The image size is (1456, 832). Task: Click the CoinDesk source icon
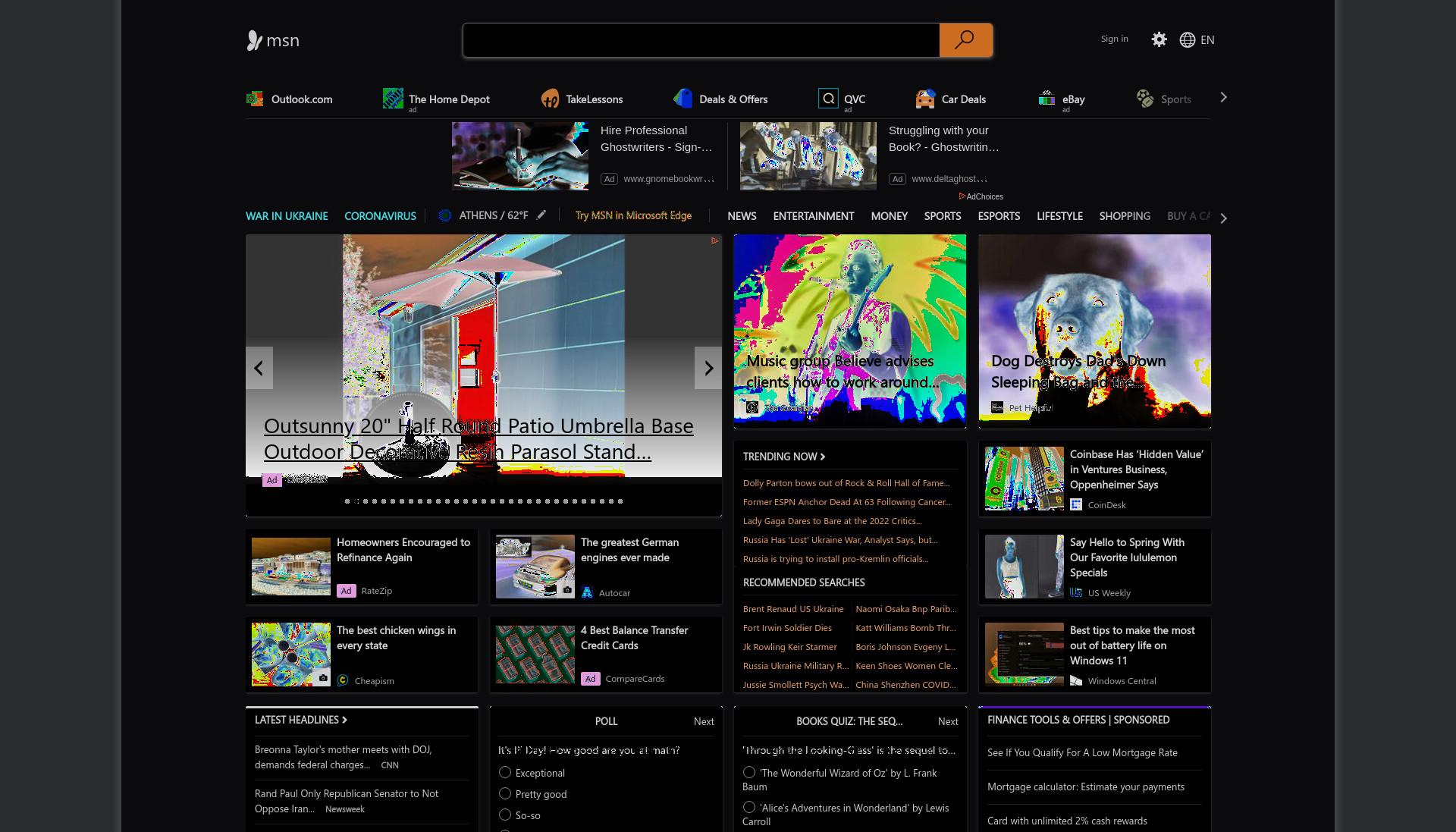(x=1076, y=504)
